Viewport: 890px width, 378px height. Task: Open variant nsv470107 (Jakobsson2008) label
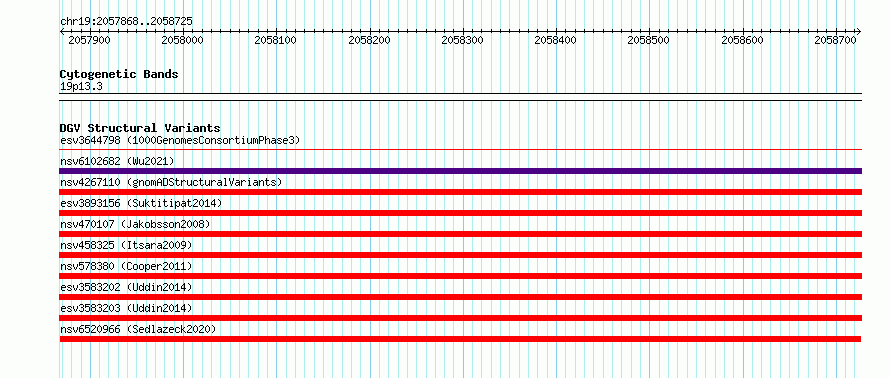(135, 224)
